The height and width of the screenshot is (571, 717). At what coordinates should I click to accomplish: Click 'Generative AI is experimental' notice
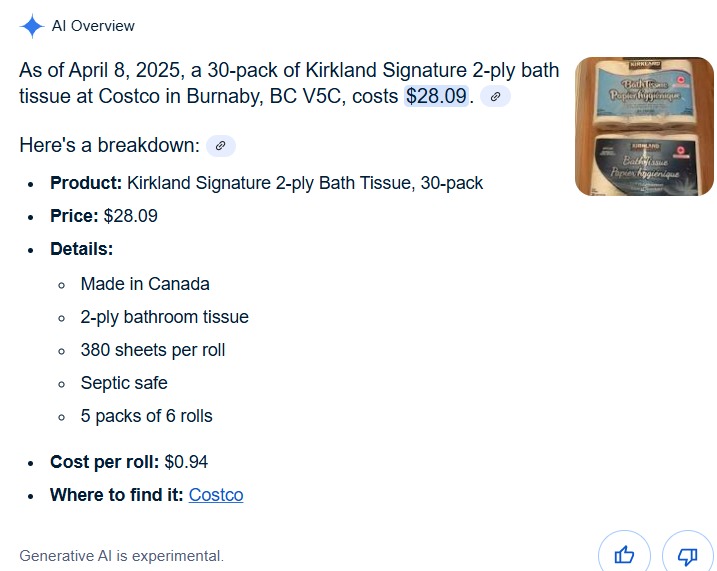[x=122, y=555]
